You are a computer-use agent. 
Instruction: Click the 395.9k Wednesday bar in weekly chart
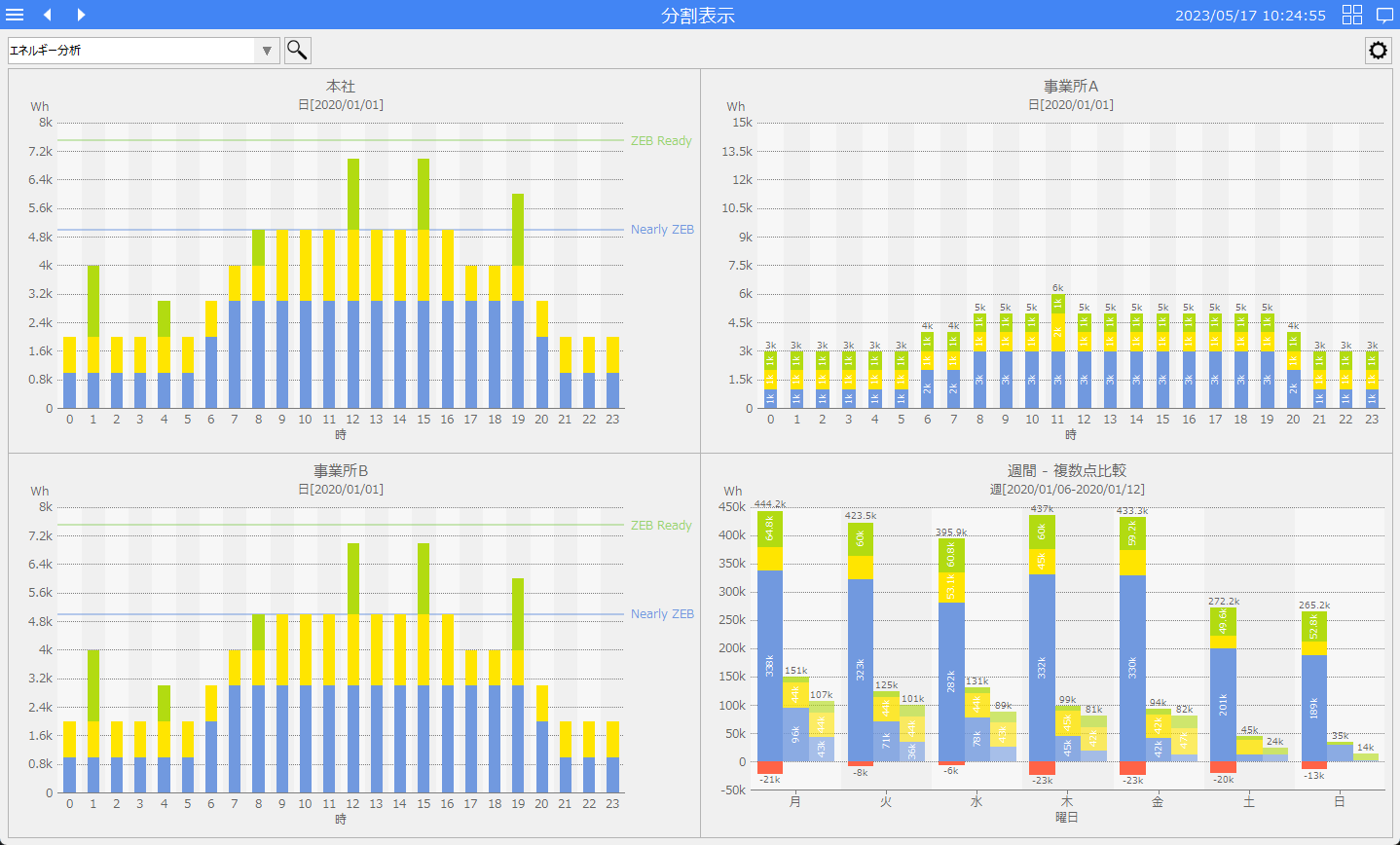click(x=951, y=649)
